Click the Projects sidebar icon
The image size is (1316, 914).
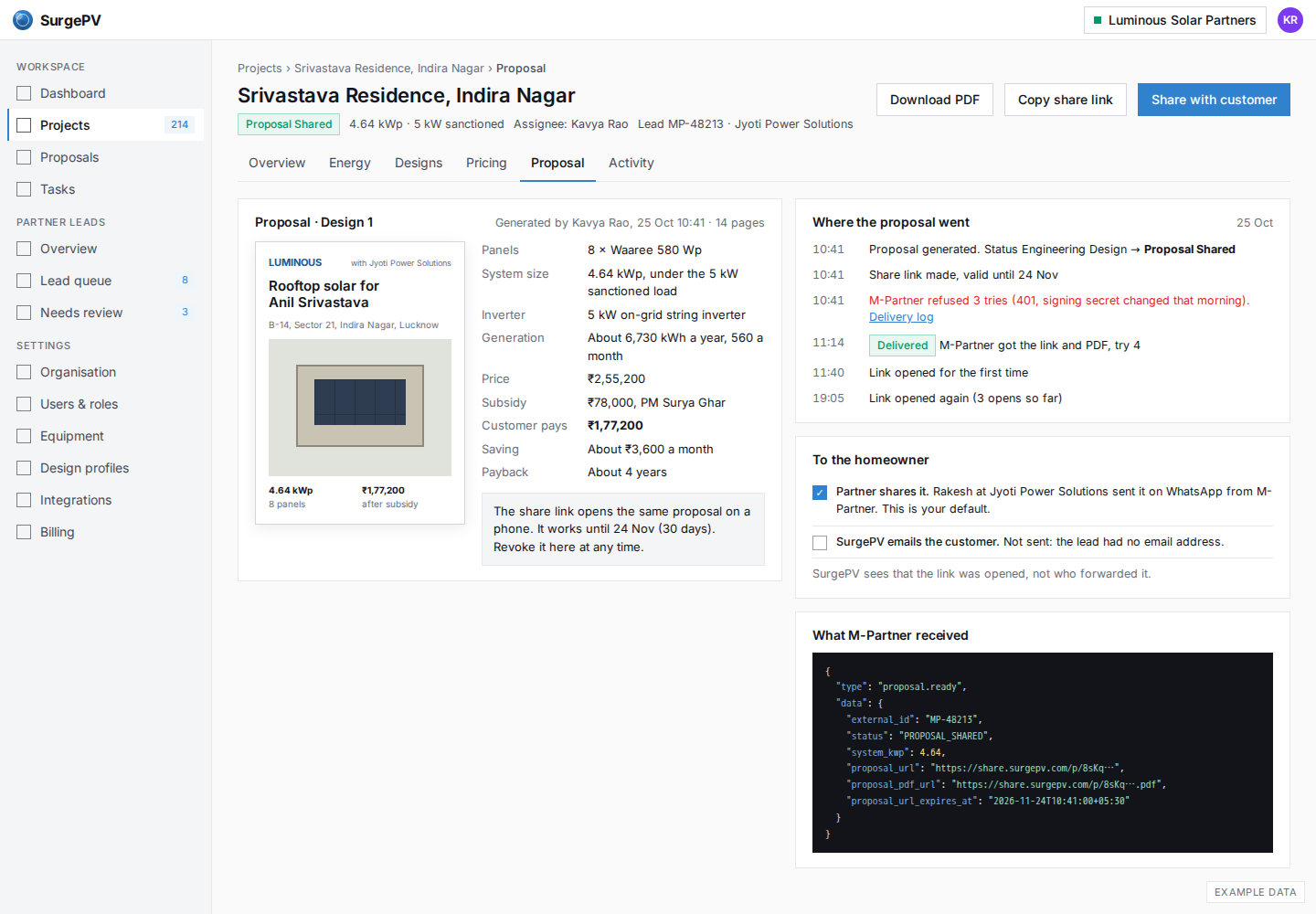24,125
